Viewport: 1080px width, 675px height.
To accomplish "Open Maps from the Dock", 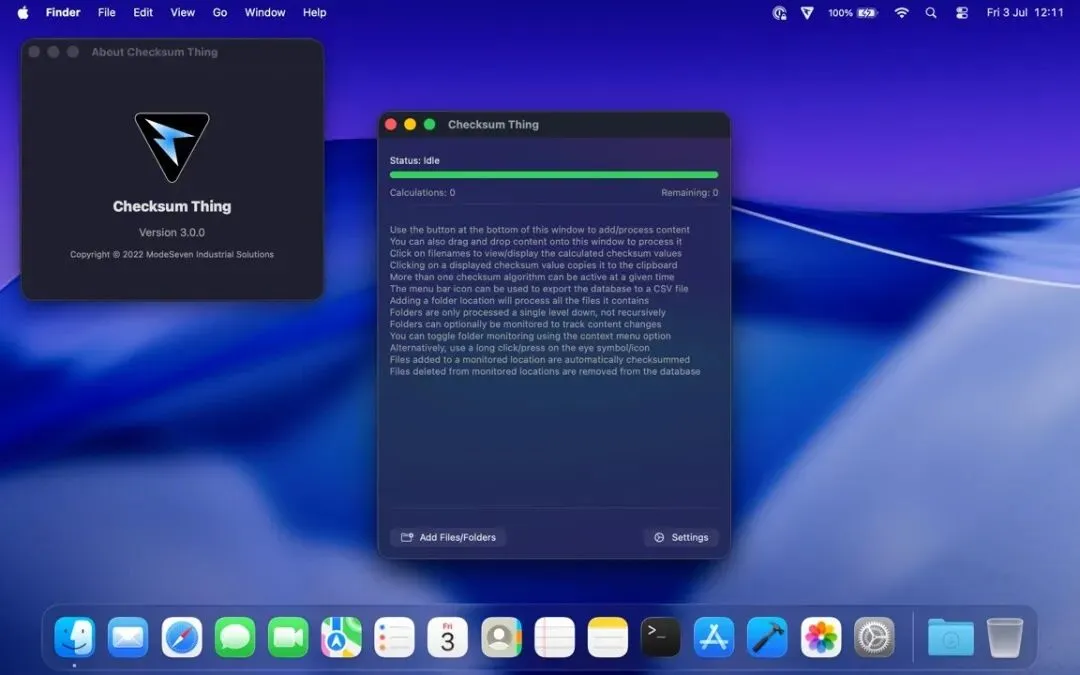I will [341, 637].
